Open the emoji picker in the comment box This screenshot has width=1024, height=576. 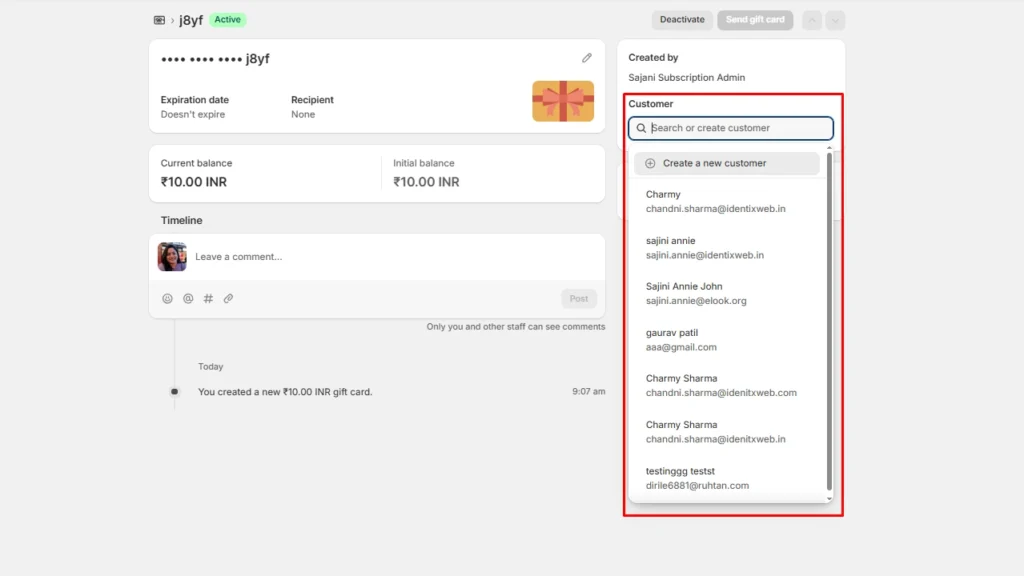[167, 298]
